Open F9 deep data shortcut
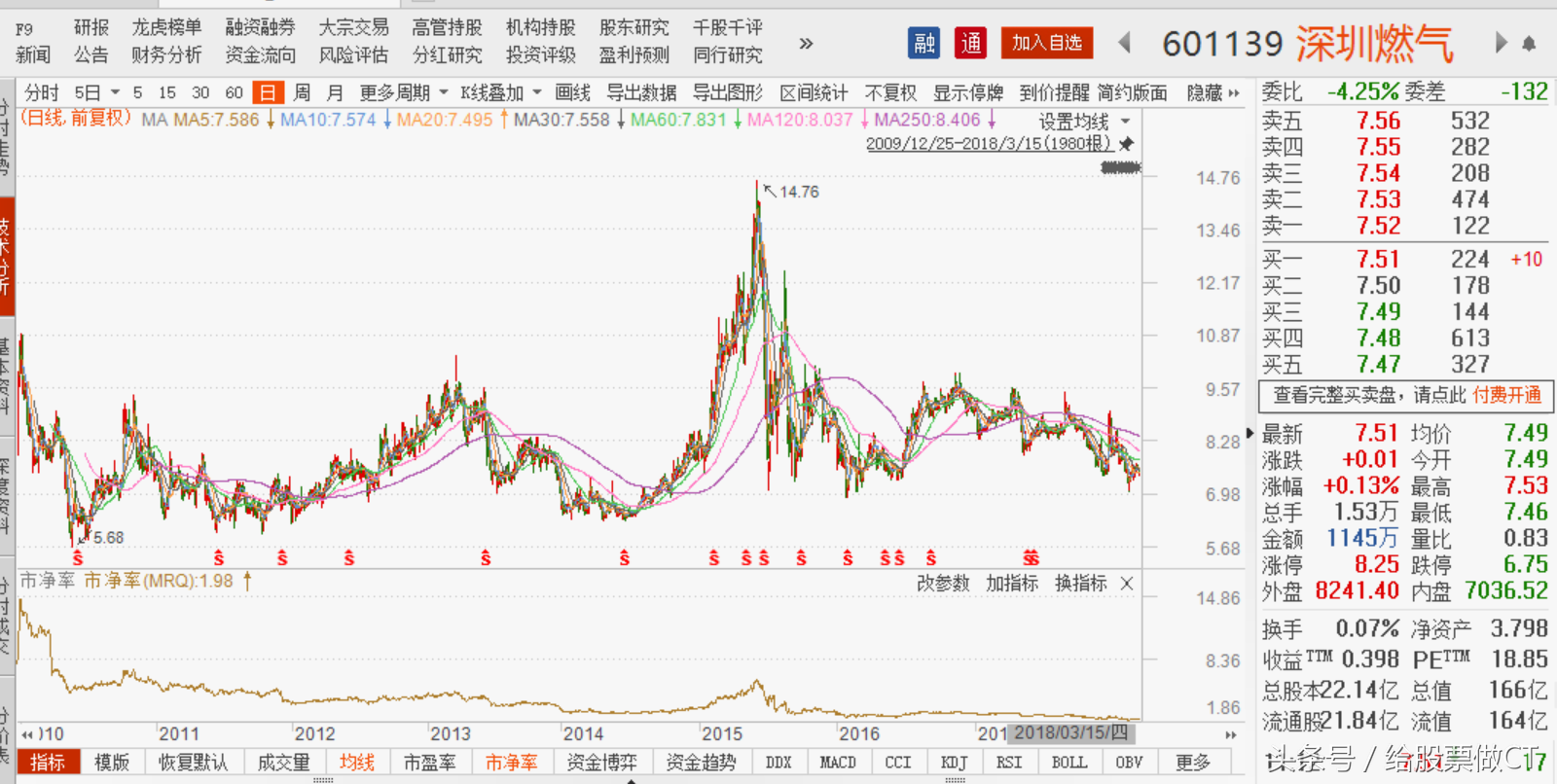This screenshot has width=1557, height=784. pos(24,29)
